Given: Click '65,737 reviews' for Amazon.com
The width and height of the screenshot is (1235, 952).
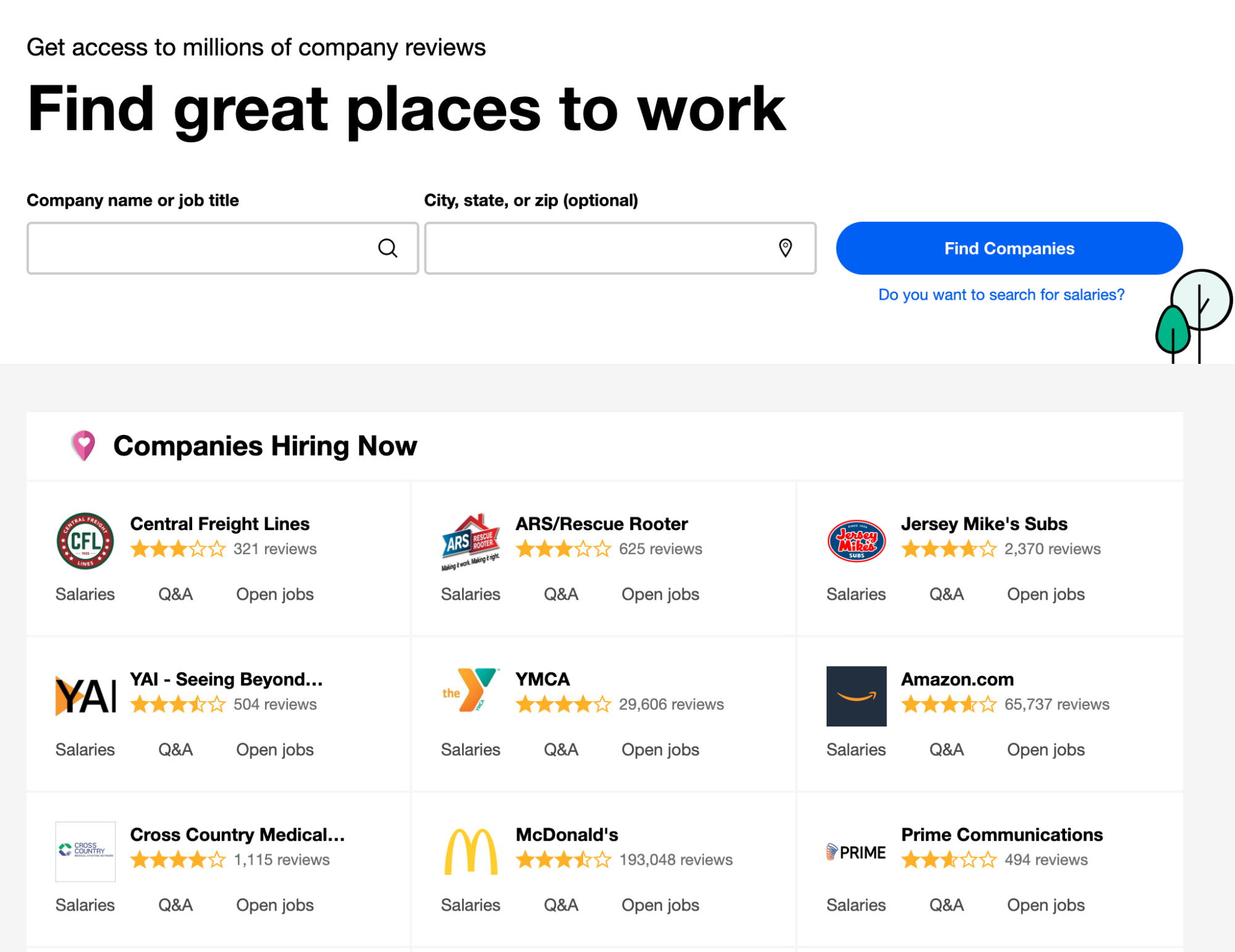Looking at the screenshot, I should click(1057, 704).
